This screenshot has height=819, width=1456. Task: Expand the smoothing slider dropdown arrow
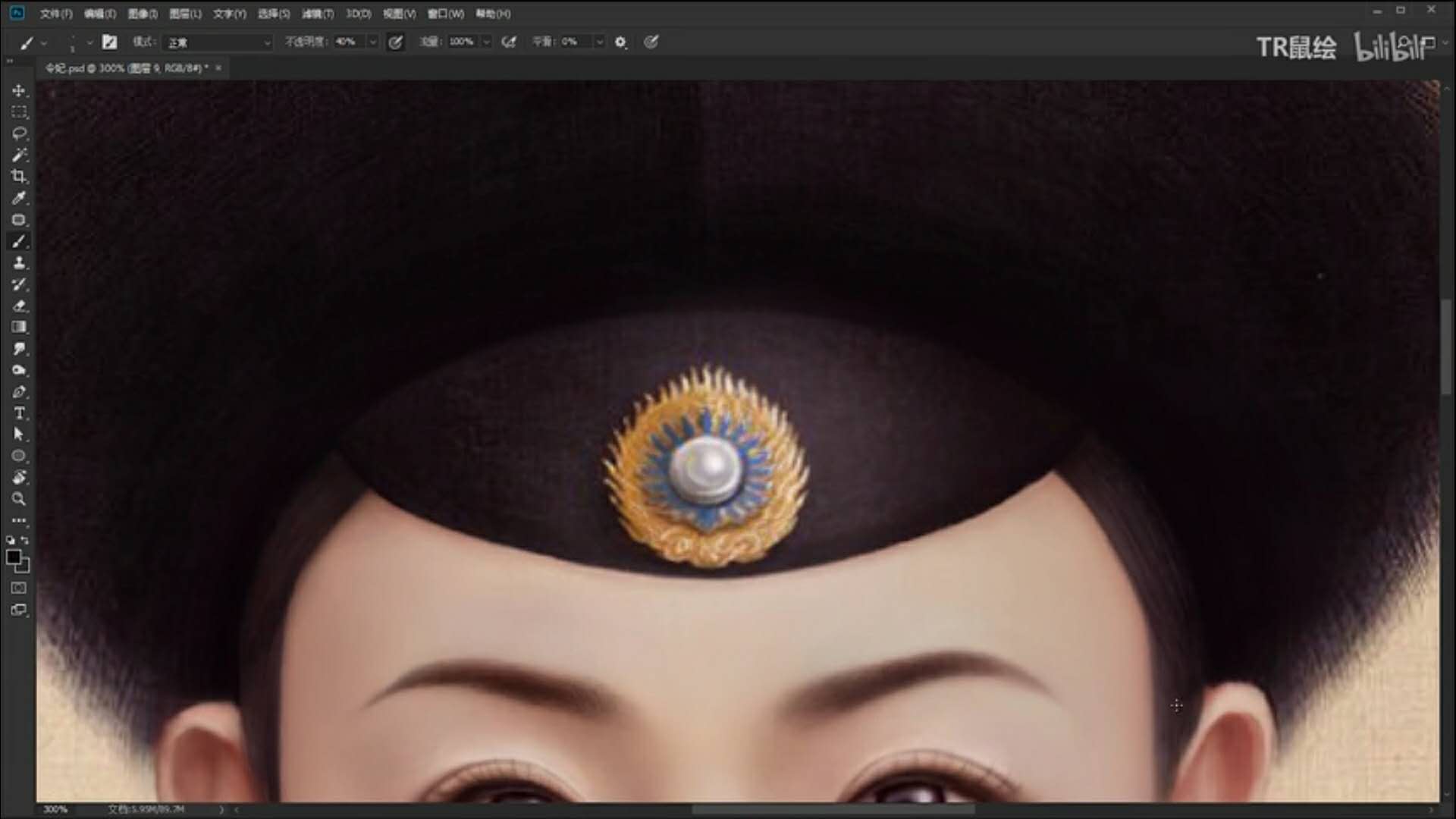point(599,42)
